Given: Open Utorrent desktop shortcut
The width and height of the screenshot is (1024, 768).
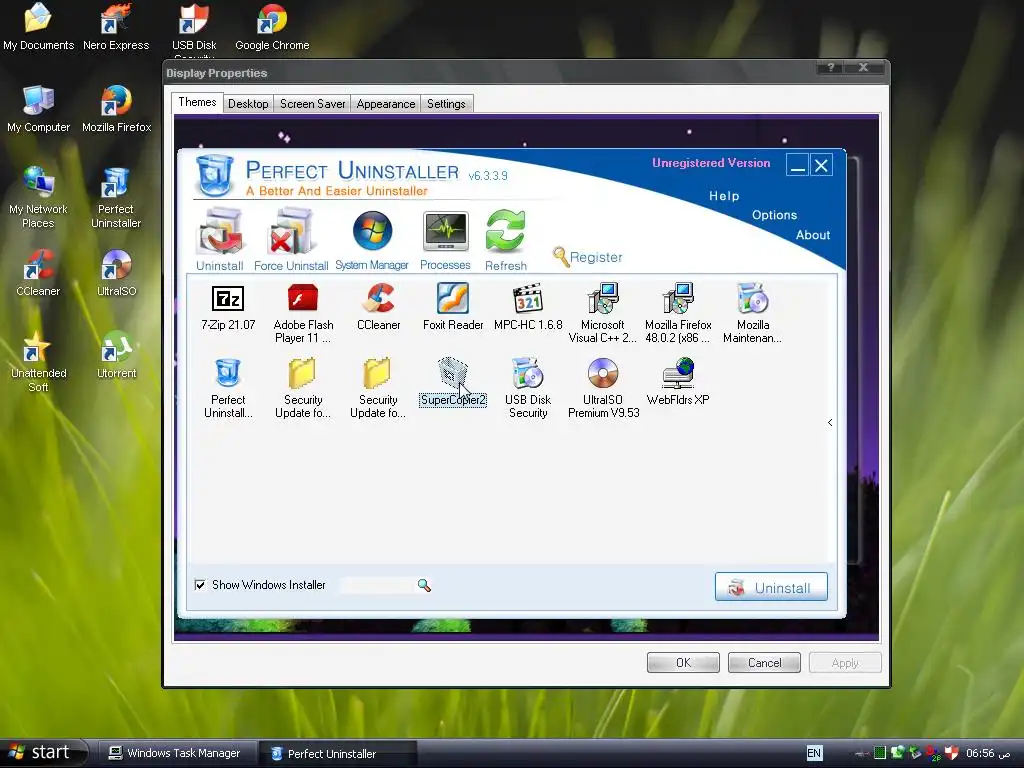Looking at the screenshot, I should pyautogui.click(x=117, y=355).
